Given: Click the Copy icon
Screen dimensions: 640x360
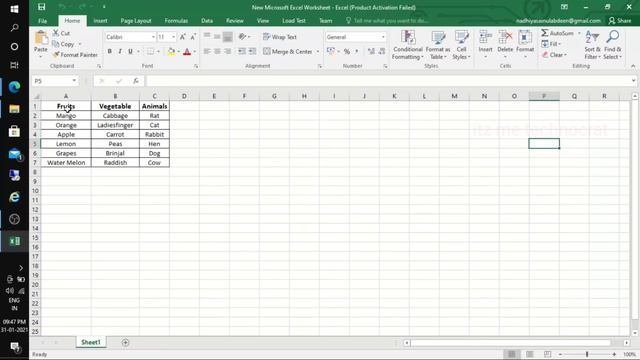Looking at the screenshot, I should 56,44.
